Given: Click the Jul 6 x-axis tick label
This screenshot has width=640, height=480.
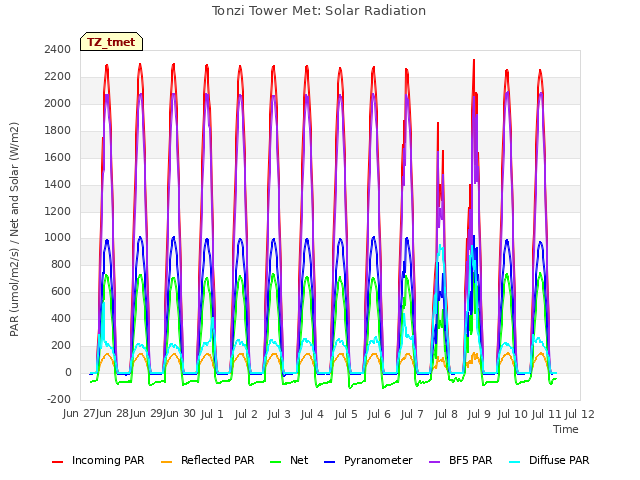Looking at the screenshot, I should pos(379,414).
